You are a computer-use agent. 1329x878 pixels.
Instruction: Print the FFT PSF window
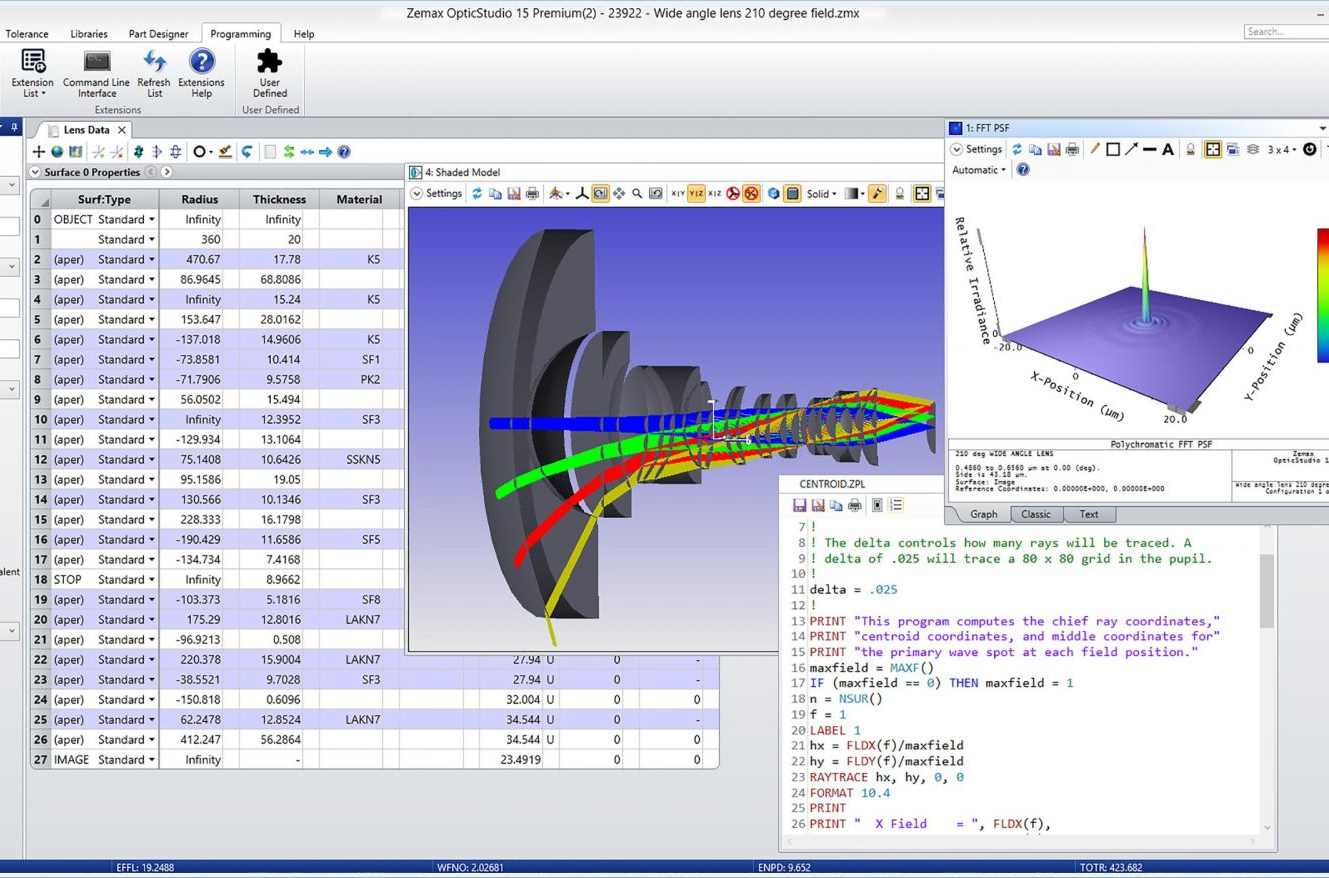[x=1072, y=149]
